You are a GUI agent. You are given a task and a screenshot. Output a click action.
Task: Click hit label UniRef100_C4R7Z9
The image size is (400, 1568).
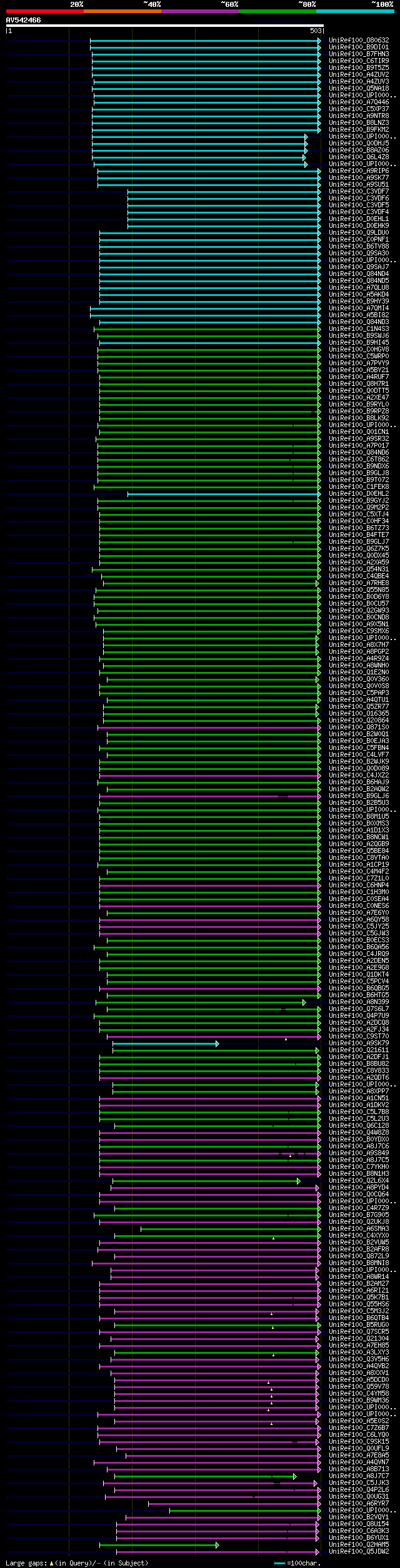click(x=359, y=1208)
